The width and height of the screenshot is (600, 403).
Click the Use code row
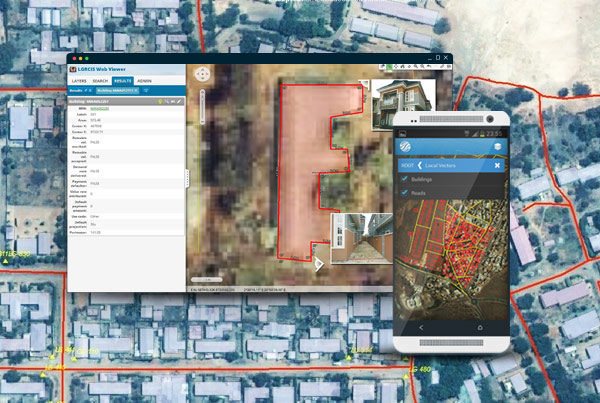pos(126,217)
